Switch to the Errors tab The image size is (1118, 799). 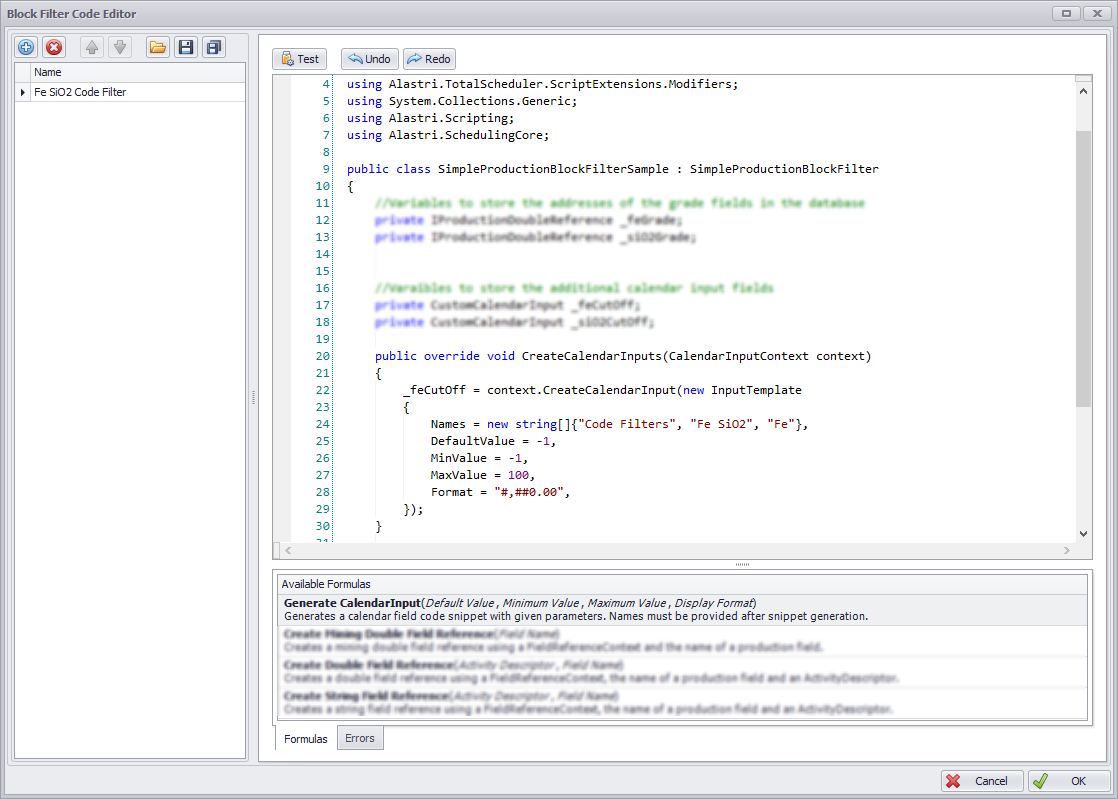[x=359, y=739]
